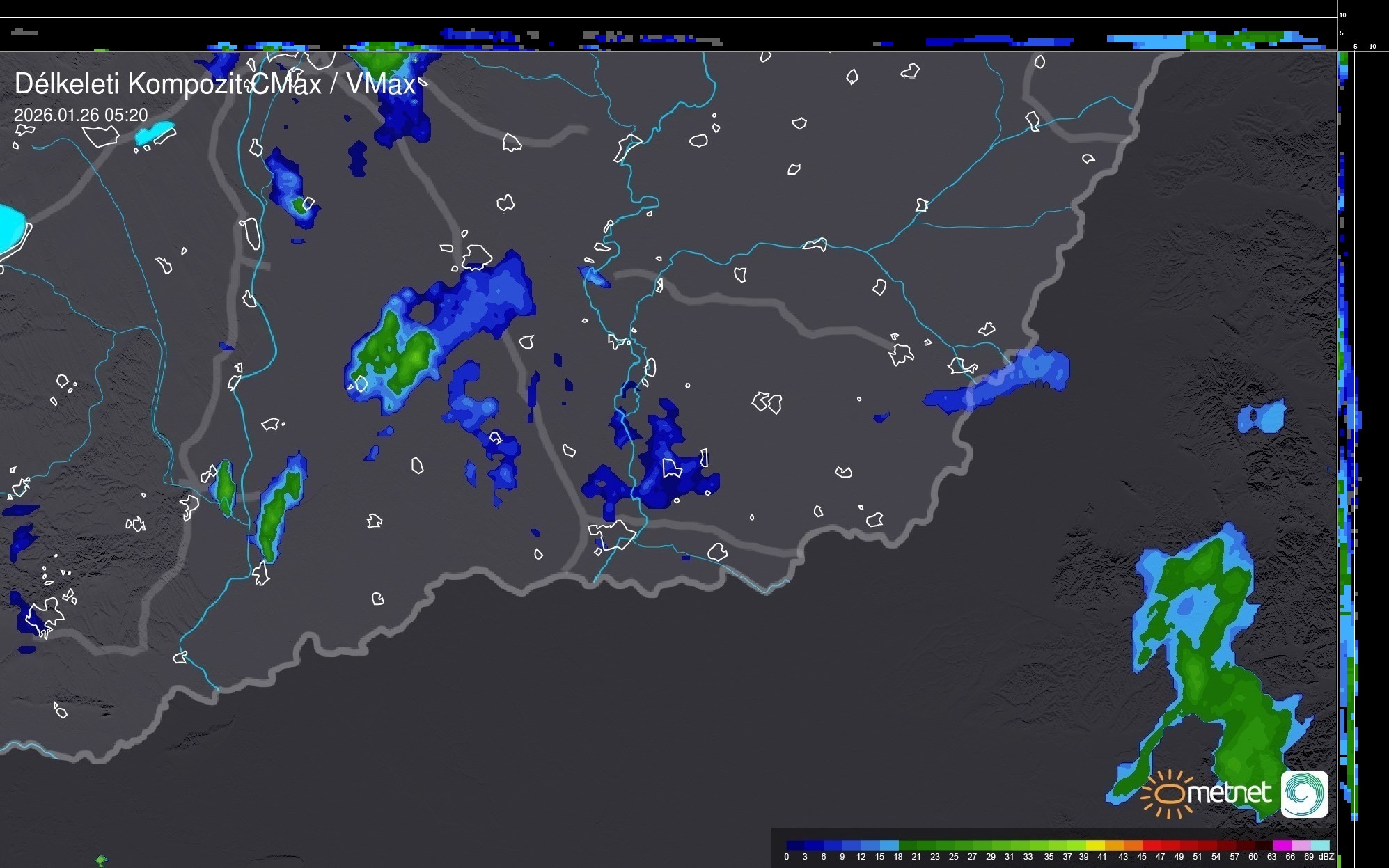Pick the light blue 15 dBZ swatch

click(888, 845)
